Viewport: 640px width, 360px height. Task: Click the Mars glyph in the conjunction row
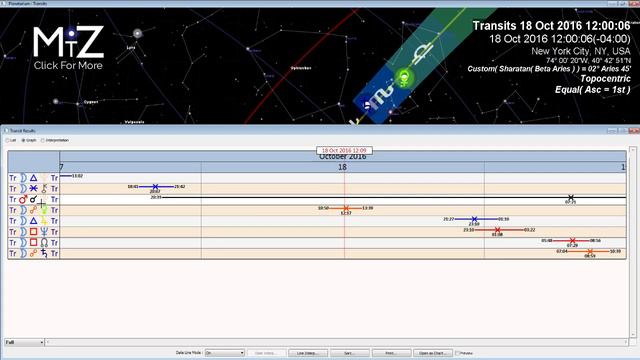23,199
